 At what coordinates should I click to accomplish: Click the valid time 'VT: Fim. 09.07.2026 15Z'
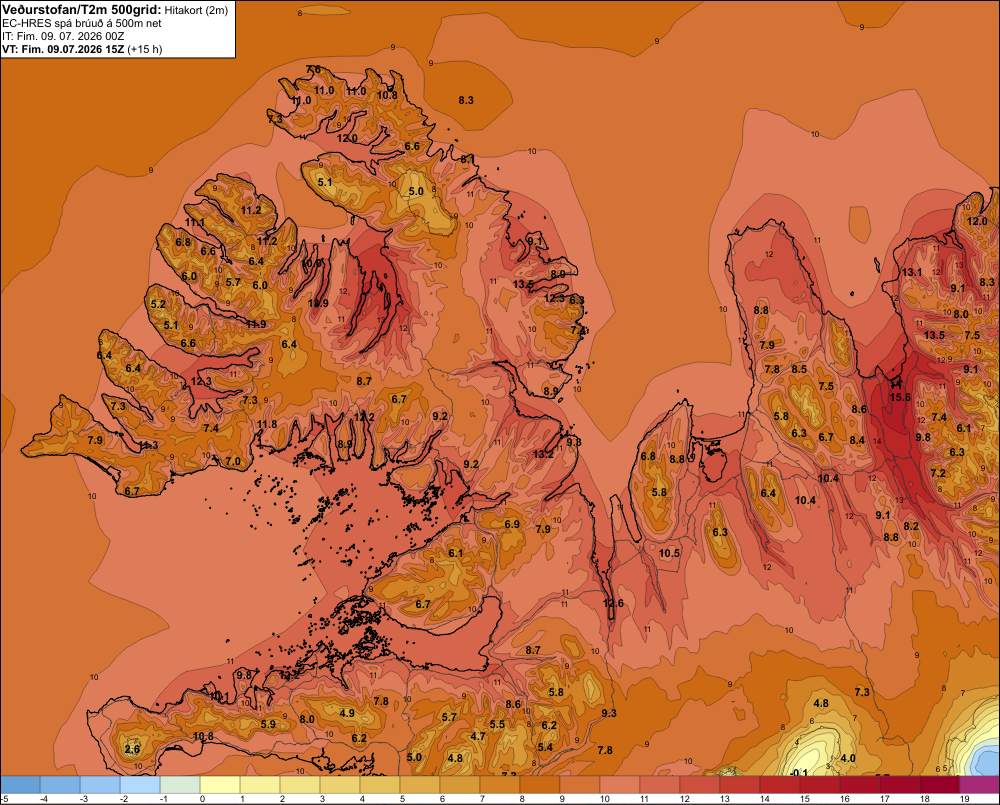click(x=63, y=49)
